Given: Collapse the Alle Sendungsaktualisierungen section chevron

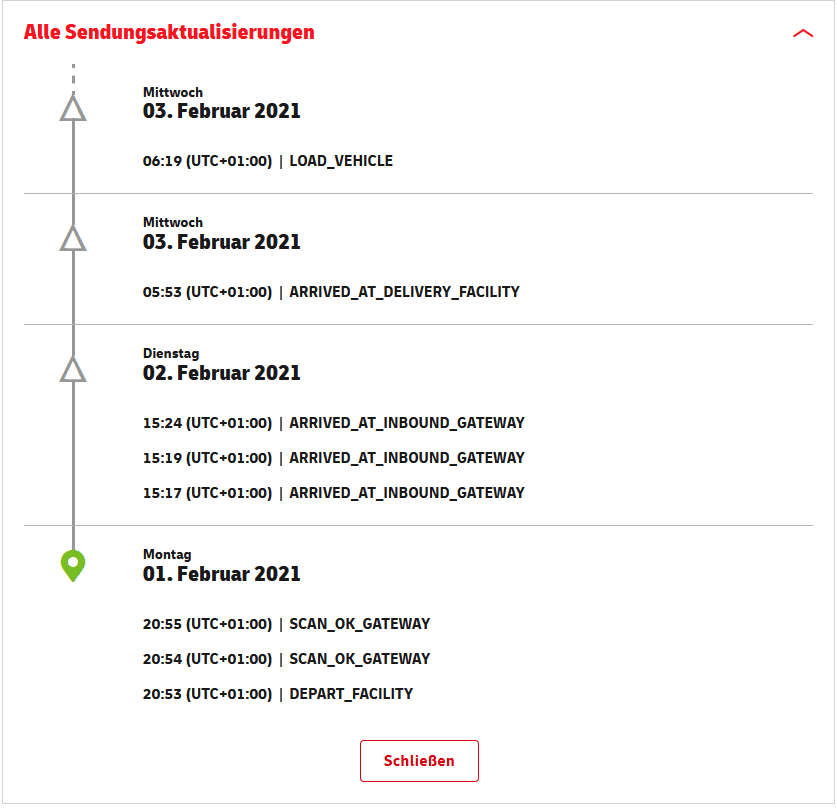Looking at the screenshot, I should coord(802,34).
